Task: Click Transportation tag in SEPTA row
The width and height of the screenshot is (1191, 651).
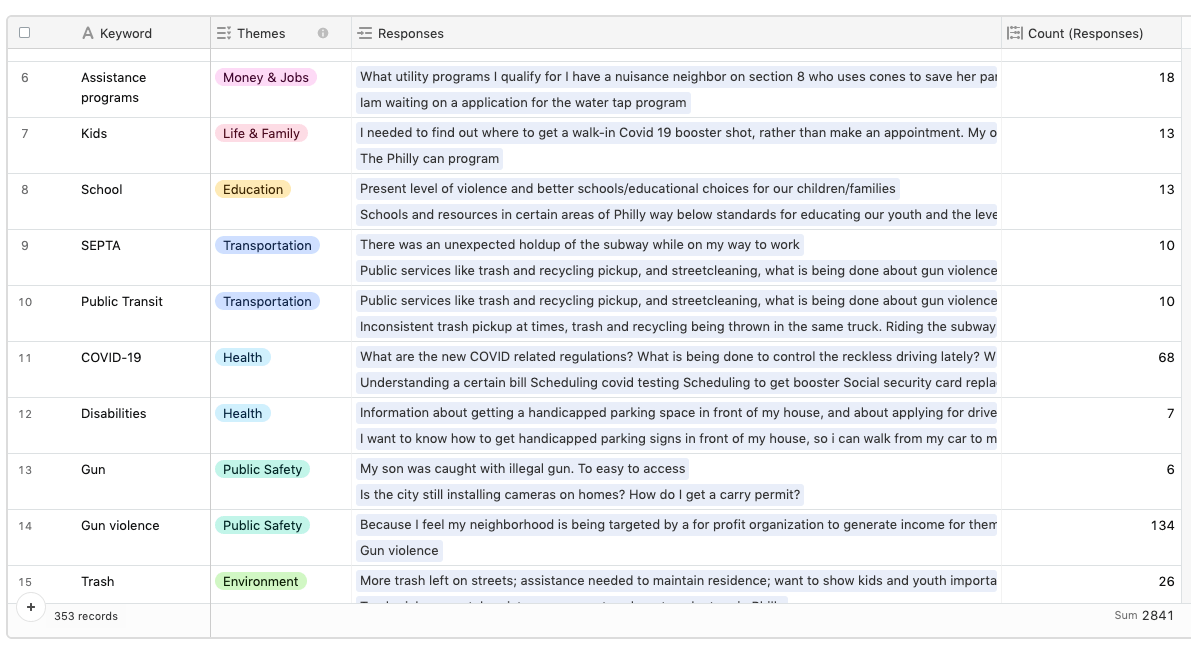Action: point(267,245)
